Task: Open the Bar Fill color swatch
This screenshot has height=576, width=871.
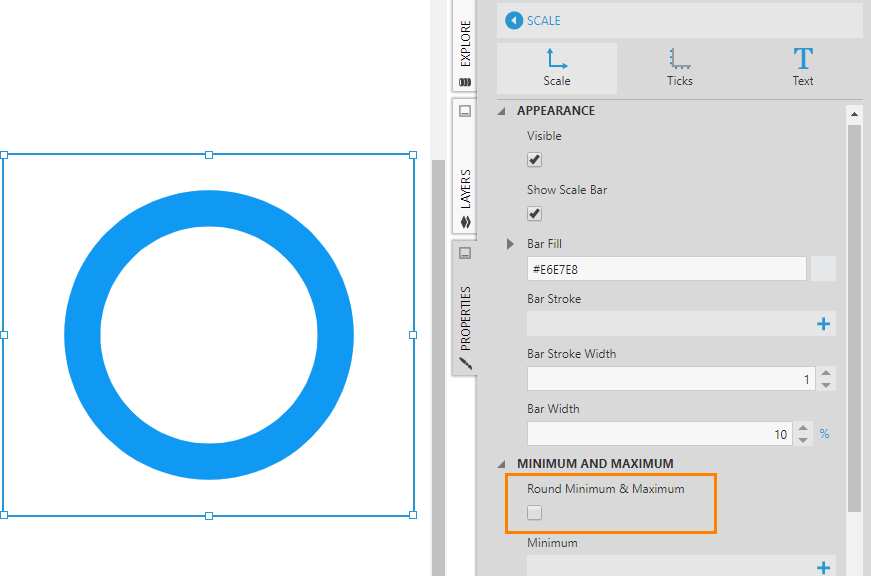Action: 824,268
